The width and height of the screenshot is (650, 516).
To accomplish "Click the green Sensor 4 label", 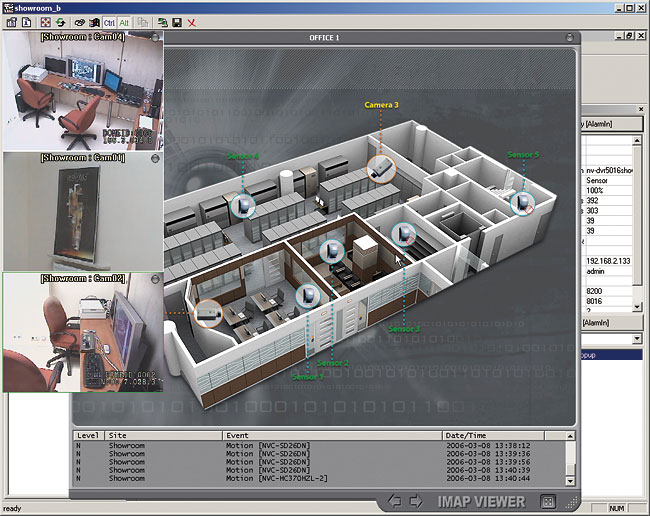I will click(243, 156).
